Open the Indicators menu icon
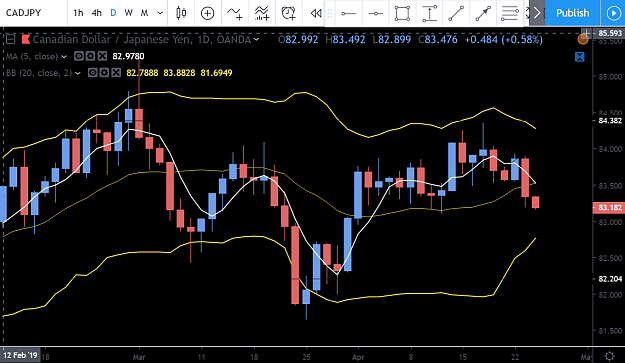Viewport: 625px width, 363px height. pyautogui.click(x=235, y=13)
